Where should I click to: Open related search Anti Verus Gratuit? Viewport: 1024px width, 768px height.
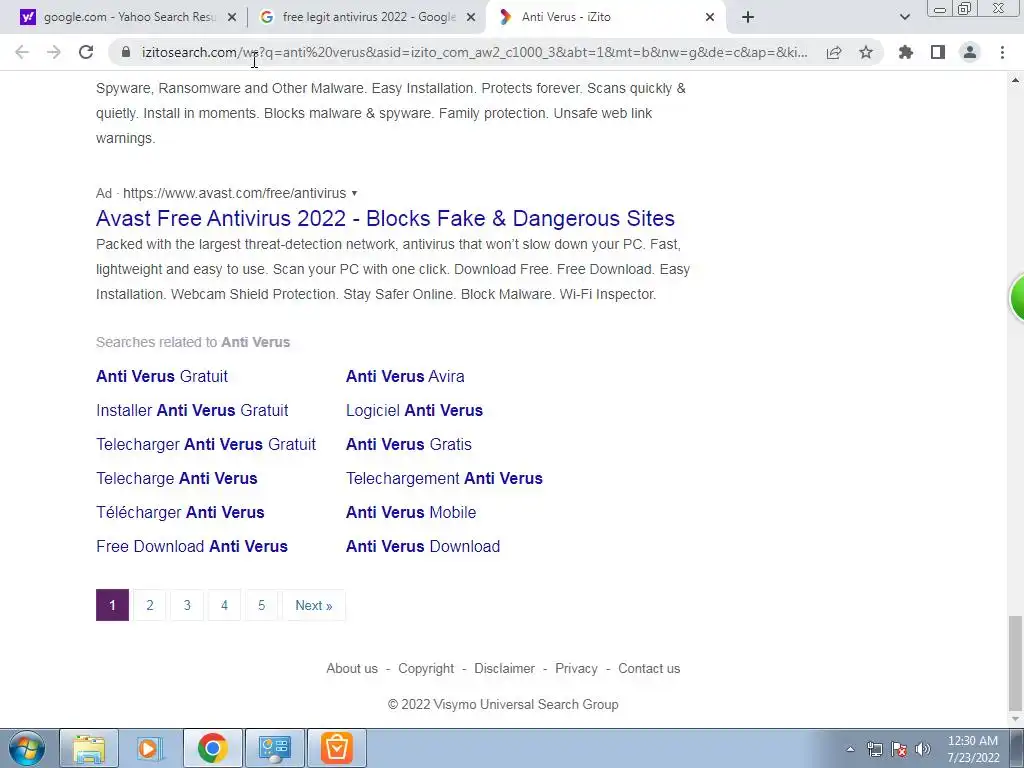(x=162, y=376)
